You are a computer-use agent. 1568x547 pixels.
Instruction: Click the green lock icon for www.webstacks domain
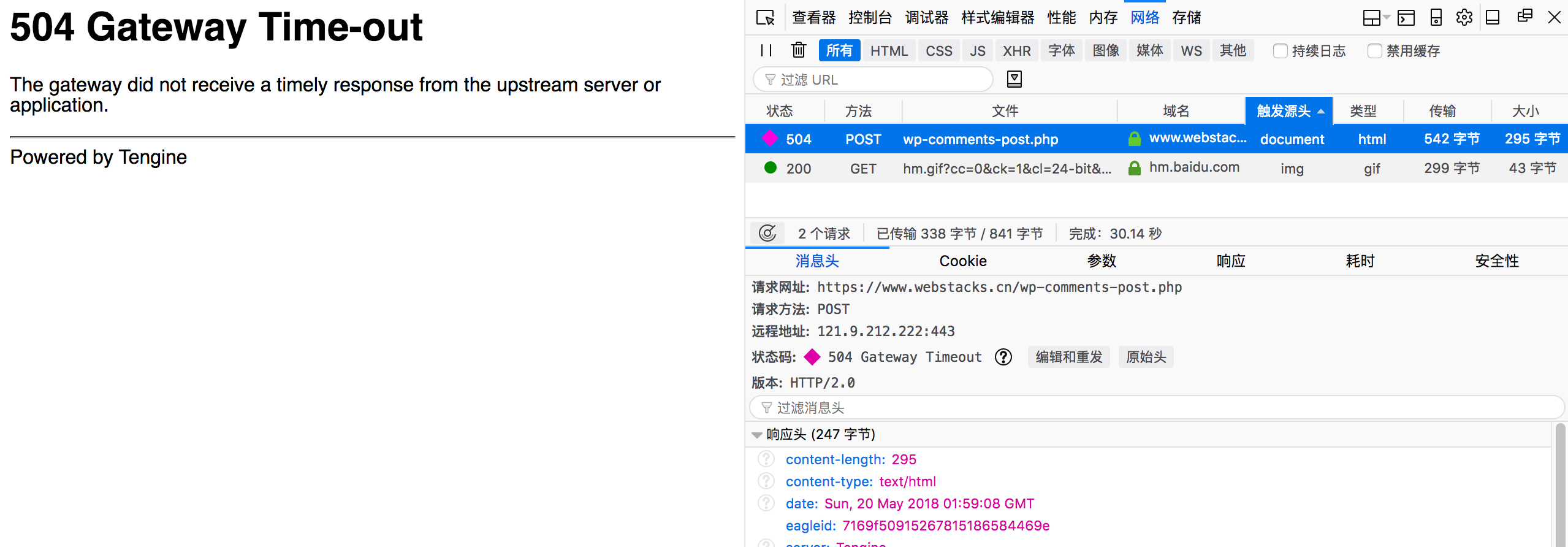1135,139
